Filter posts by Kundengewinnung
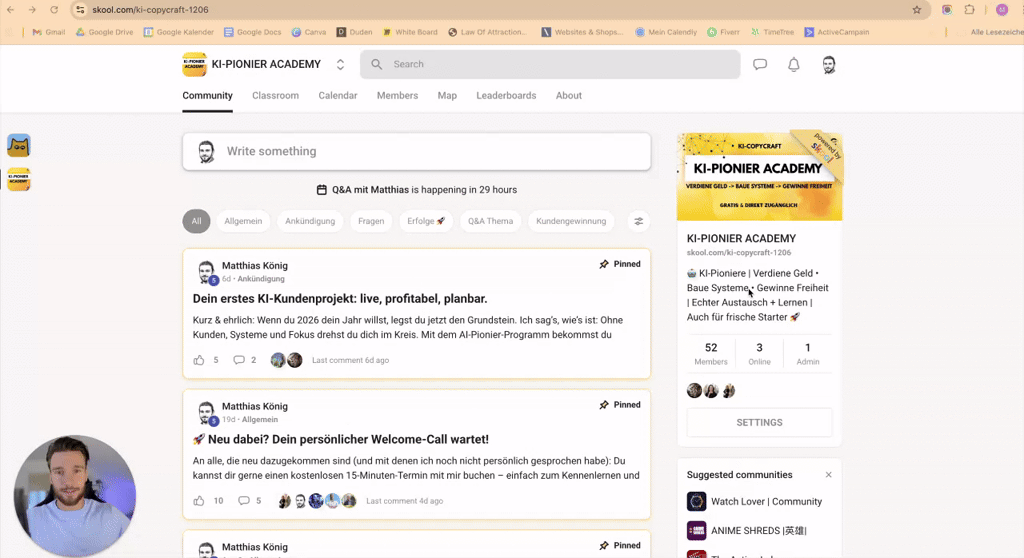Screen dimensions: 1024x558 571,222
